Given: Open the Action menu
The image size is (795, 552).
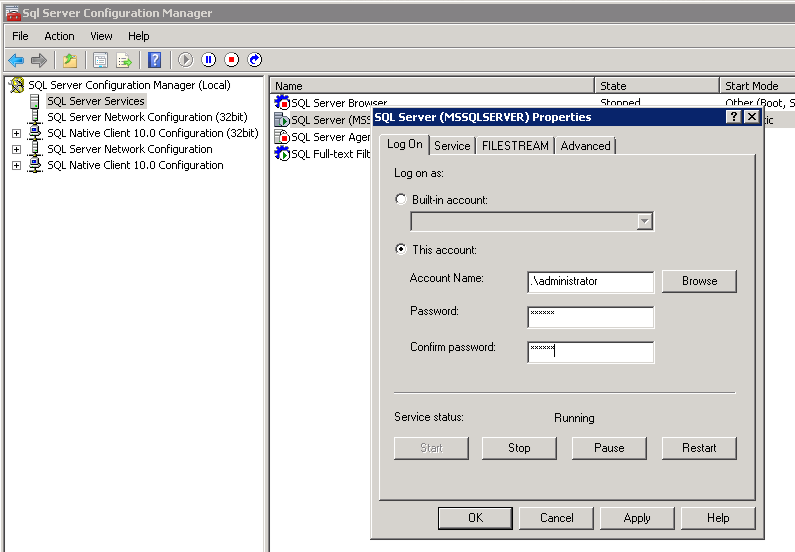Looking at the screenshot, I should point(59,36).
